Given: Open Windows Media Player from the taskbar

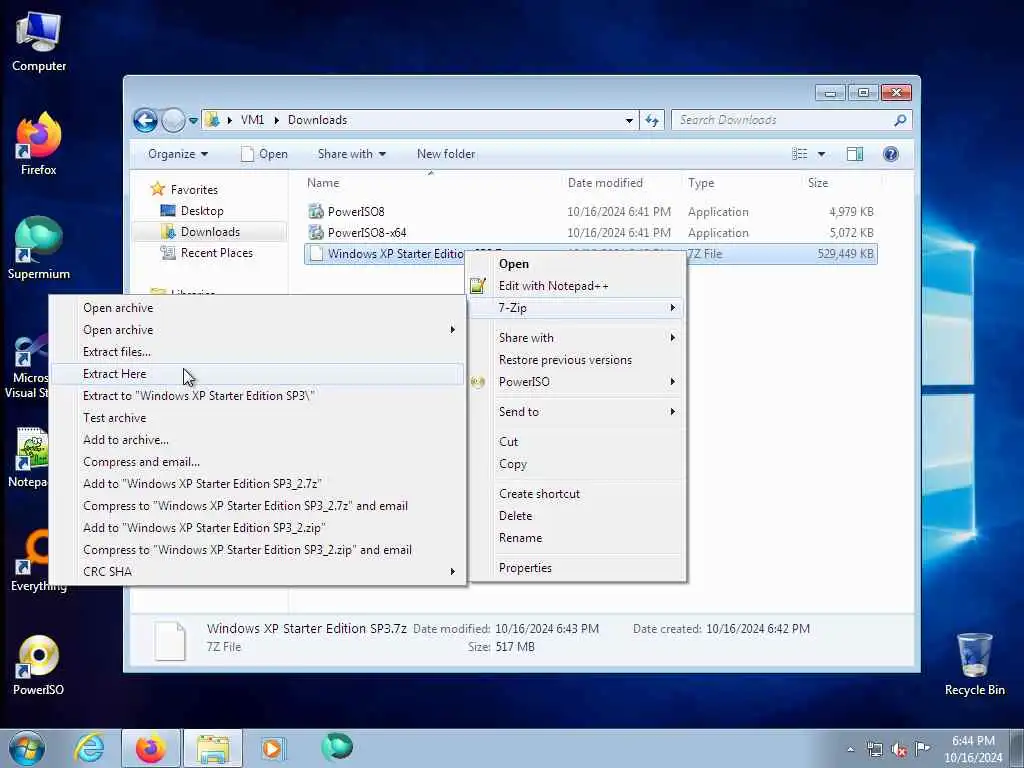Looking at the screenshot, I should 272,748.
